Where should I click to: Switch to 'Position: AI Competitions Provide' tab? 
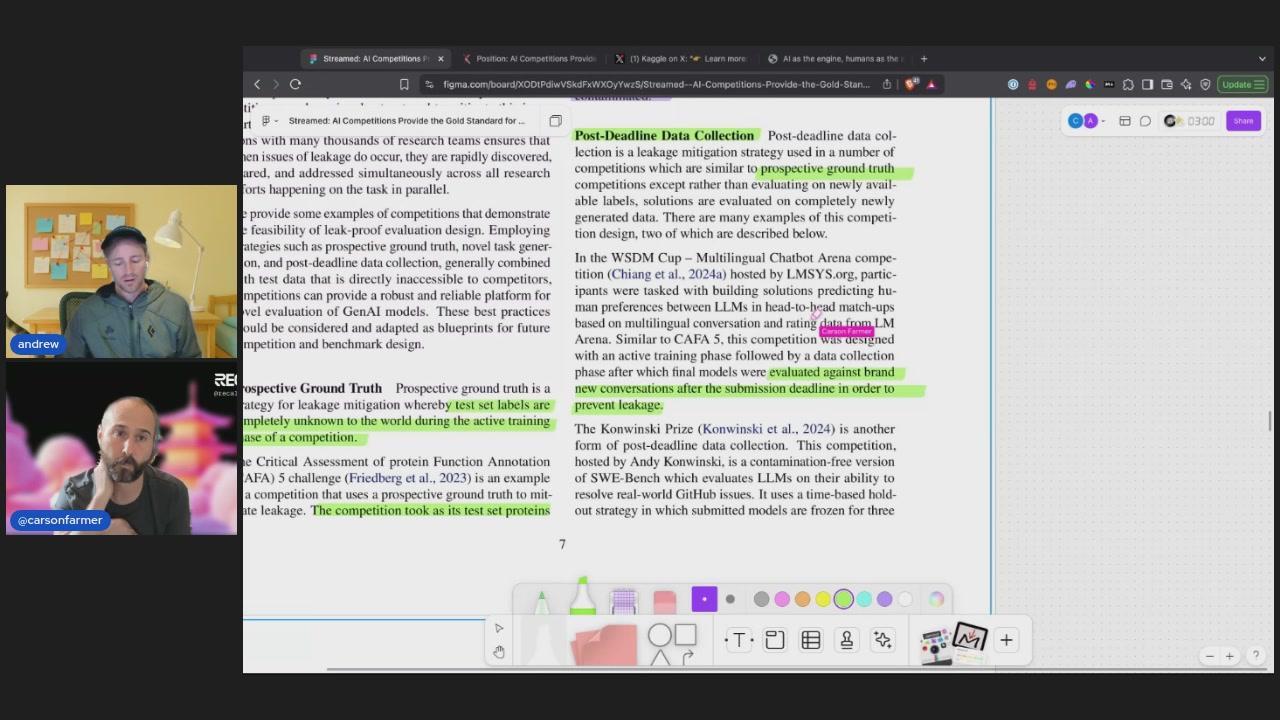click(530, 59)
